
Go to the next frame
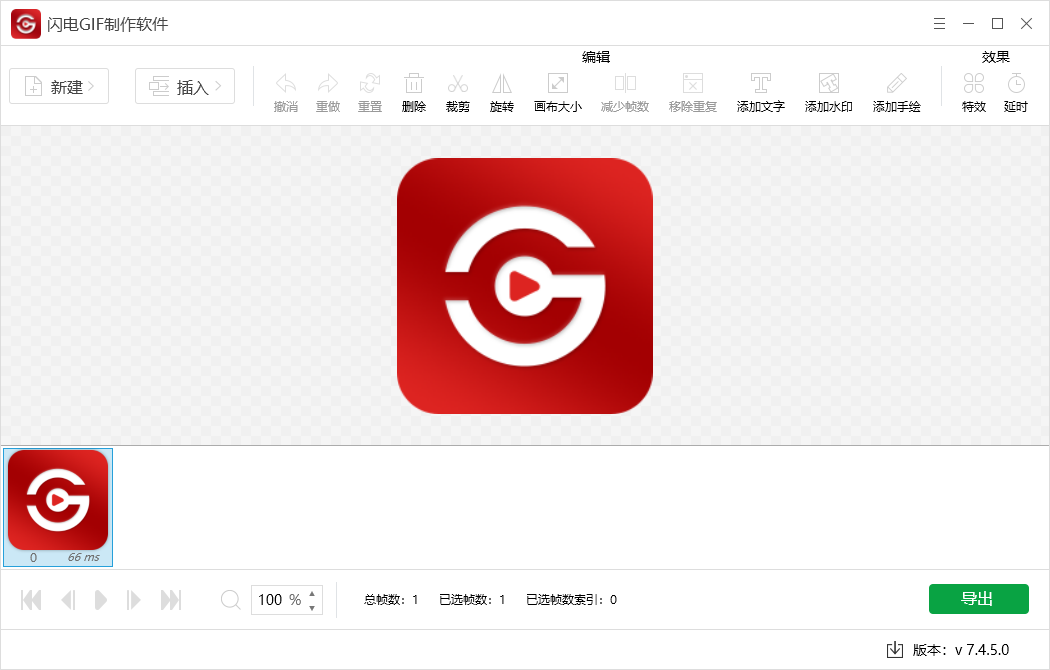[x=133, y=600]
